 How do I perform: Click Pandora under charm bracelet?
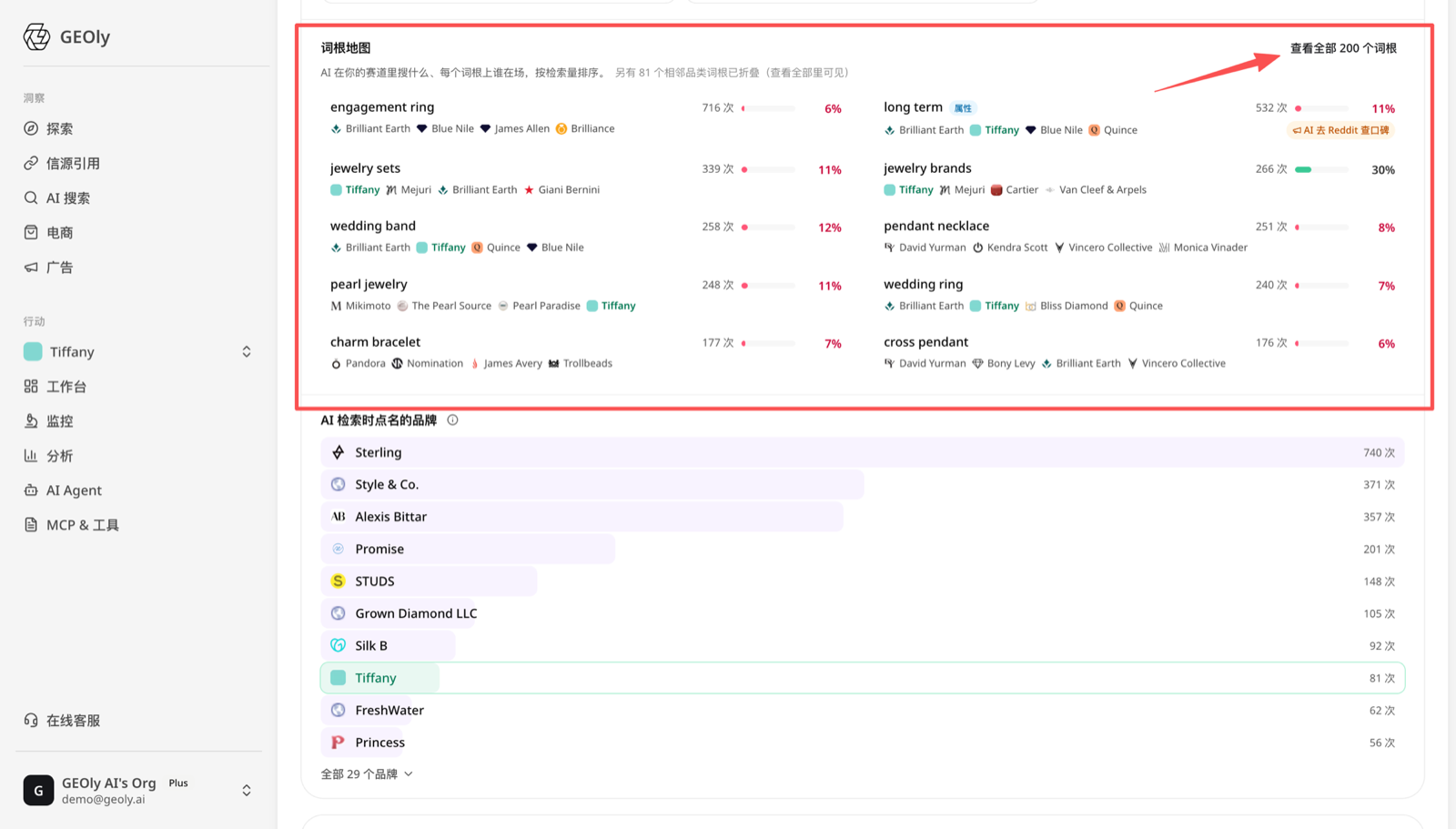tap(358, 363)
